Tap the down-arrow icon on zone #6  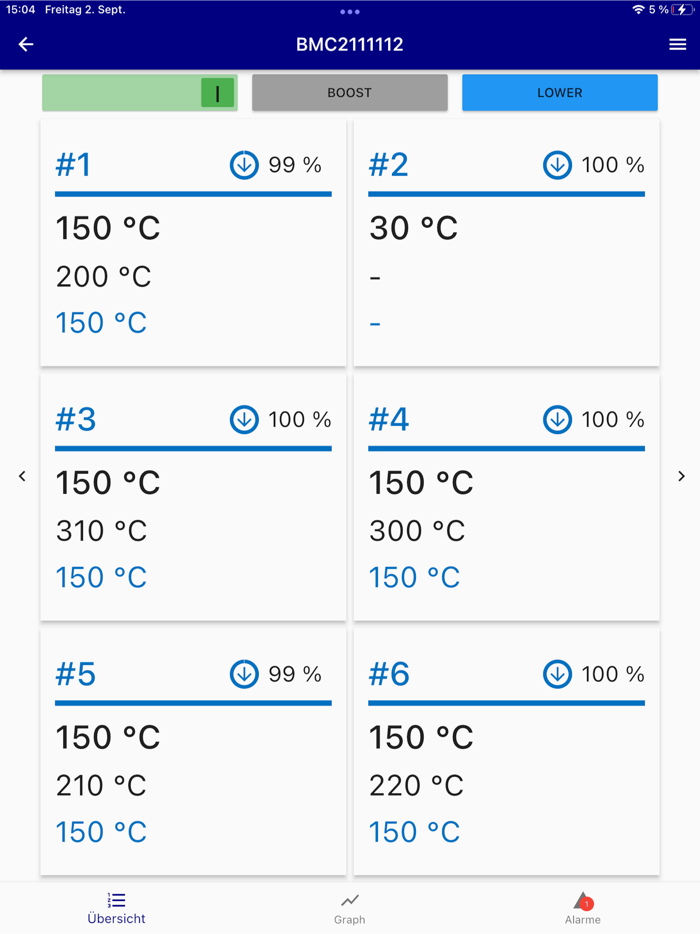[x=557, y=674]
